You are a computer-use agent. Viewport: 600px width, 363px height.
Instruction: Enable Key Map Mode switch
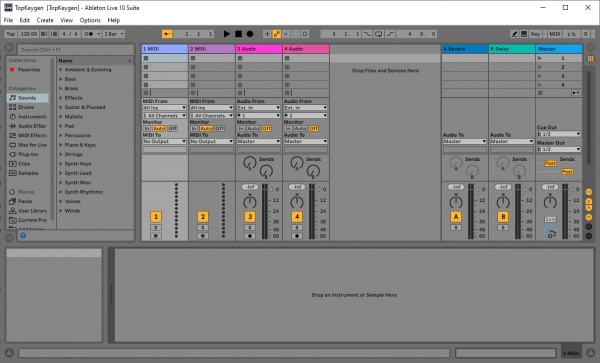tap(535, 34)
